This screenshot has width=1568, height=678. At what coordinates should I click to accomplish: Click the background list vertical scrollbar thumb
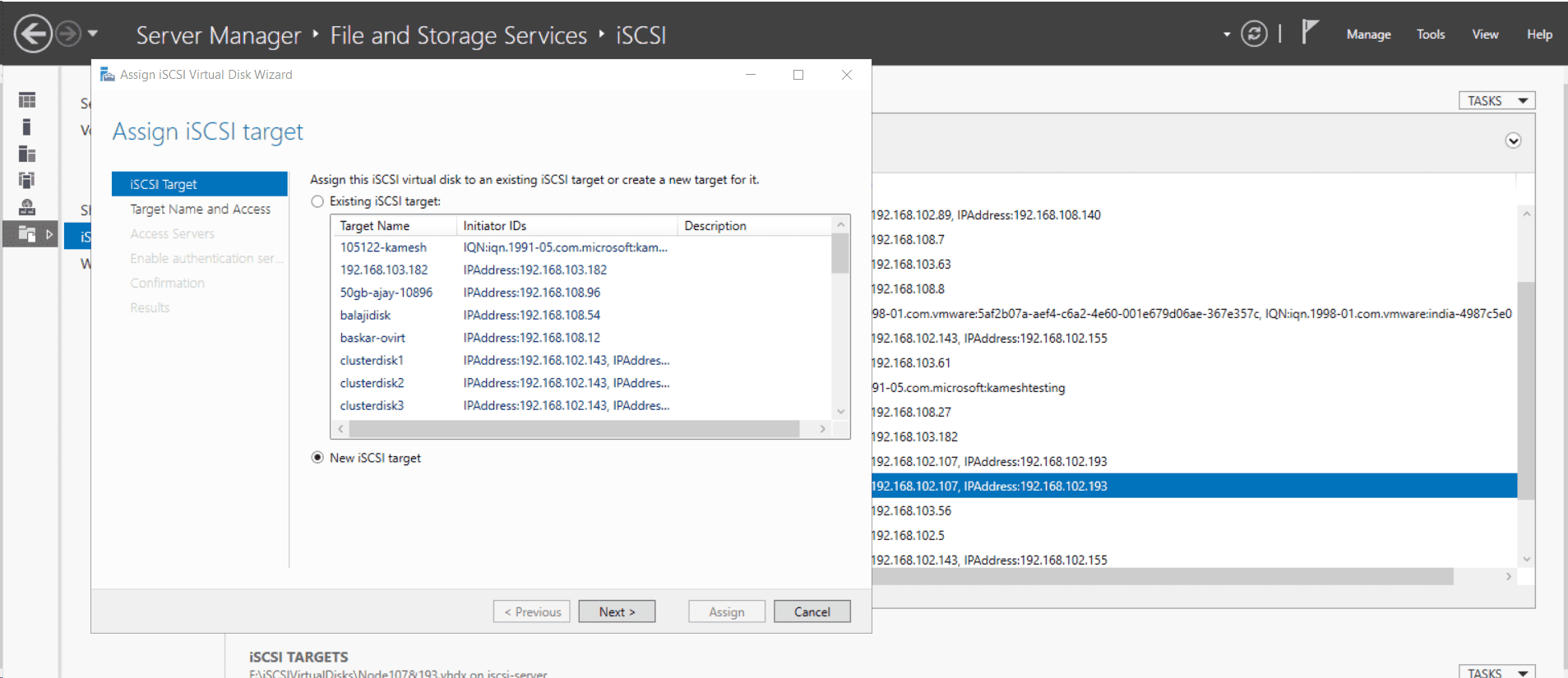click(1526, 390)
